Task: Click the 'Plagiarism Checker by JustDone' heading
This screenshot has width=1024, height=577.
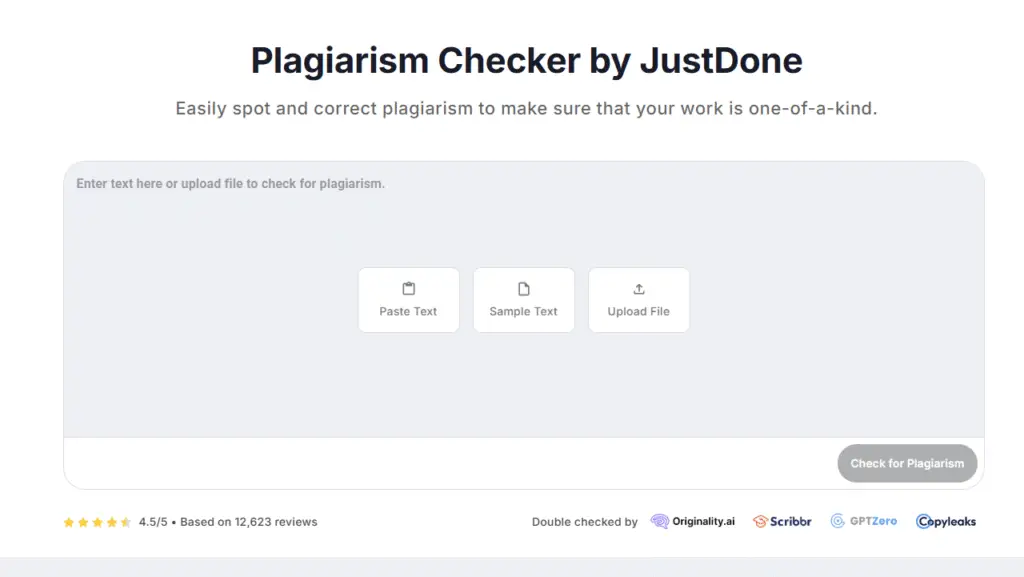Action: (526, 61)
